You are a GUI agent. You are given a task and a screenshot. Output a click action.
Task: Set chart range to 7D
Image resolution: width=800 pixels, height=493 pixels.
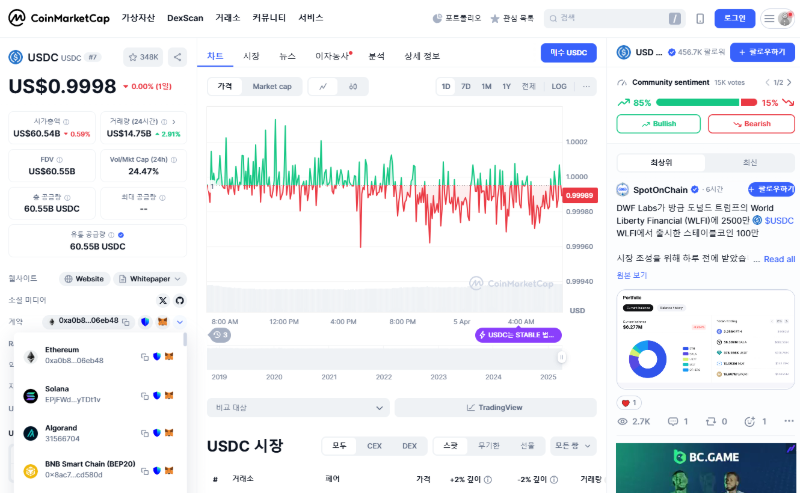point(466,86)
